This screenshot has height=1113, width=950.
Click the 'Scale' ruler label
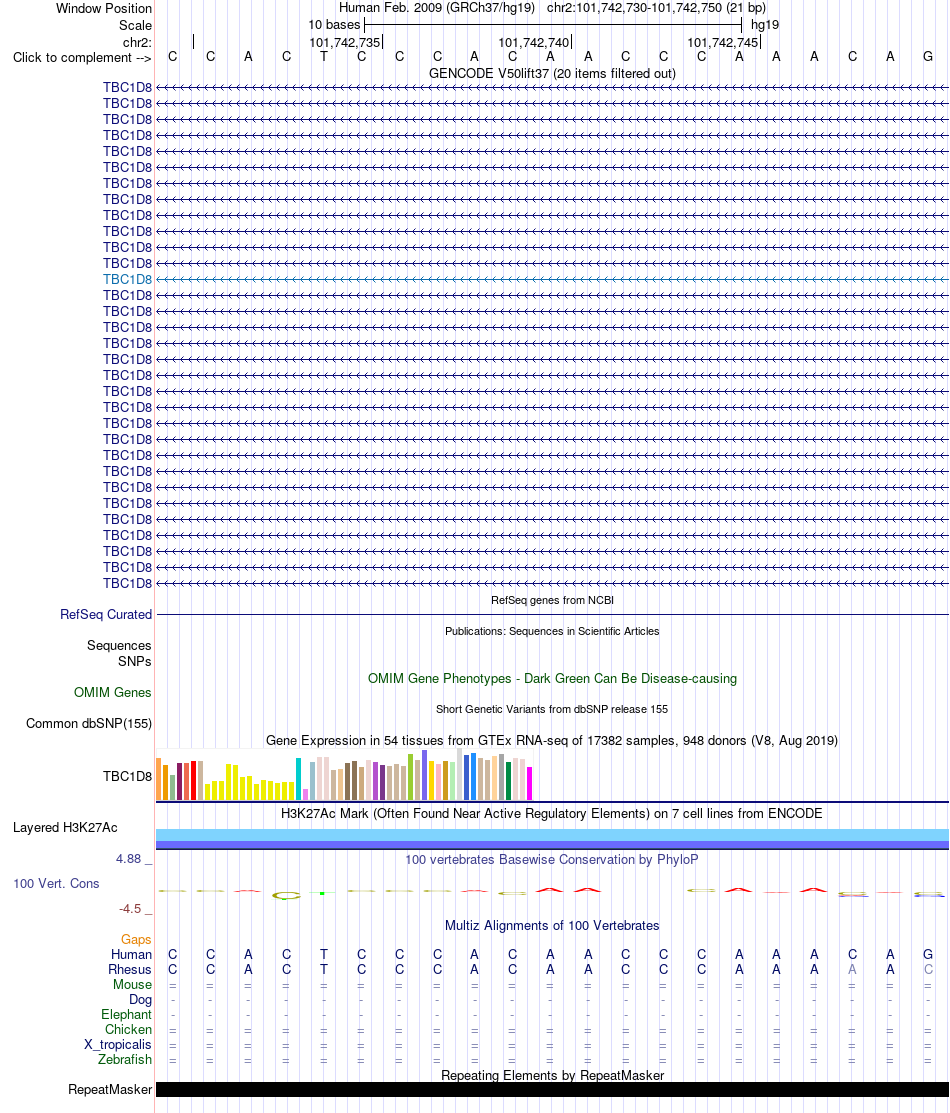pos(135,25)
